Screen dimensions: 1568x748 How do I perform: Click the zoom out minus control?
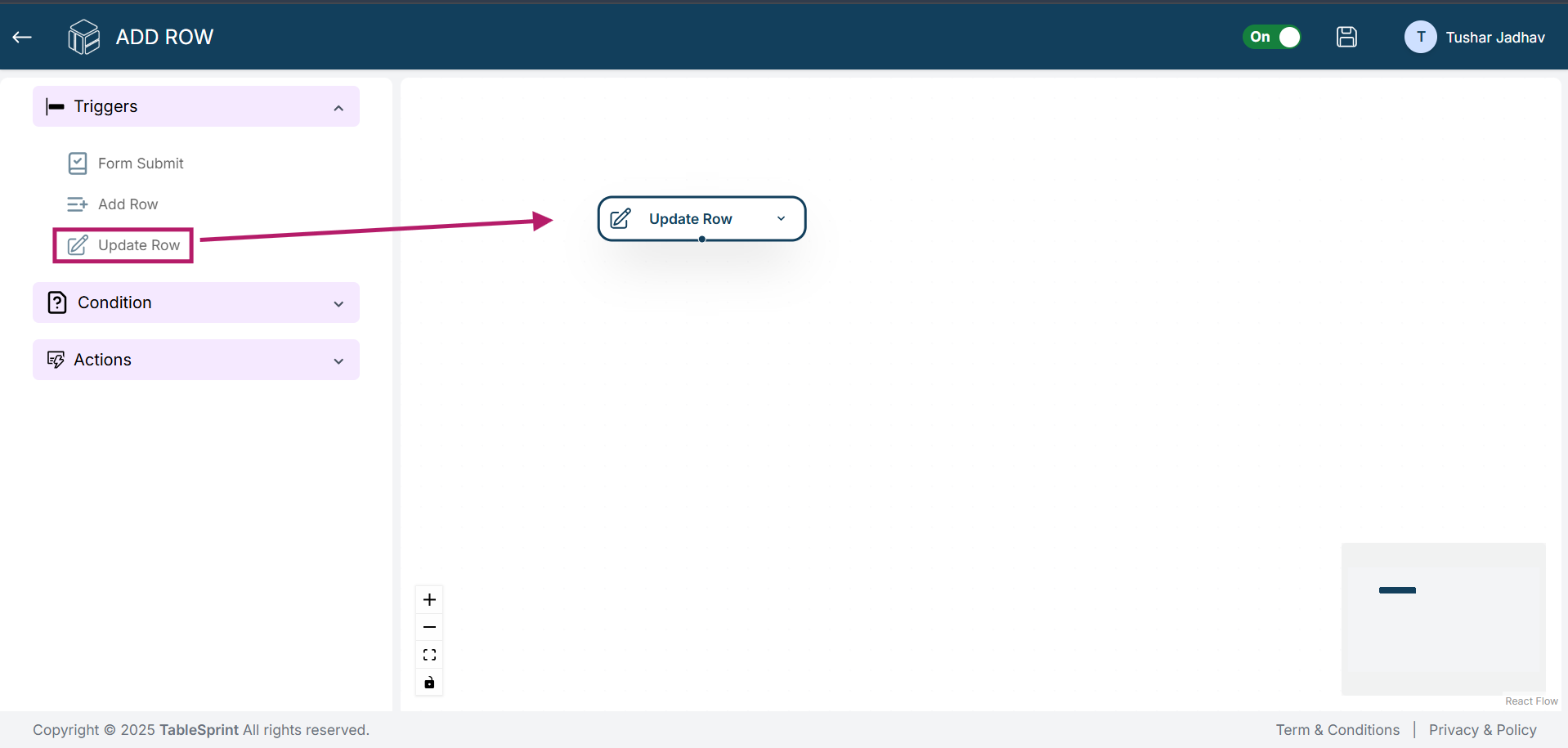coord(429,627)
